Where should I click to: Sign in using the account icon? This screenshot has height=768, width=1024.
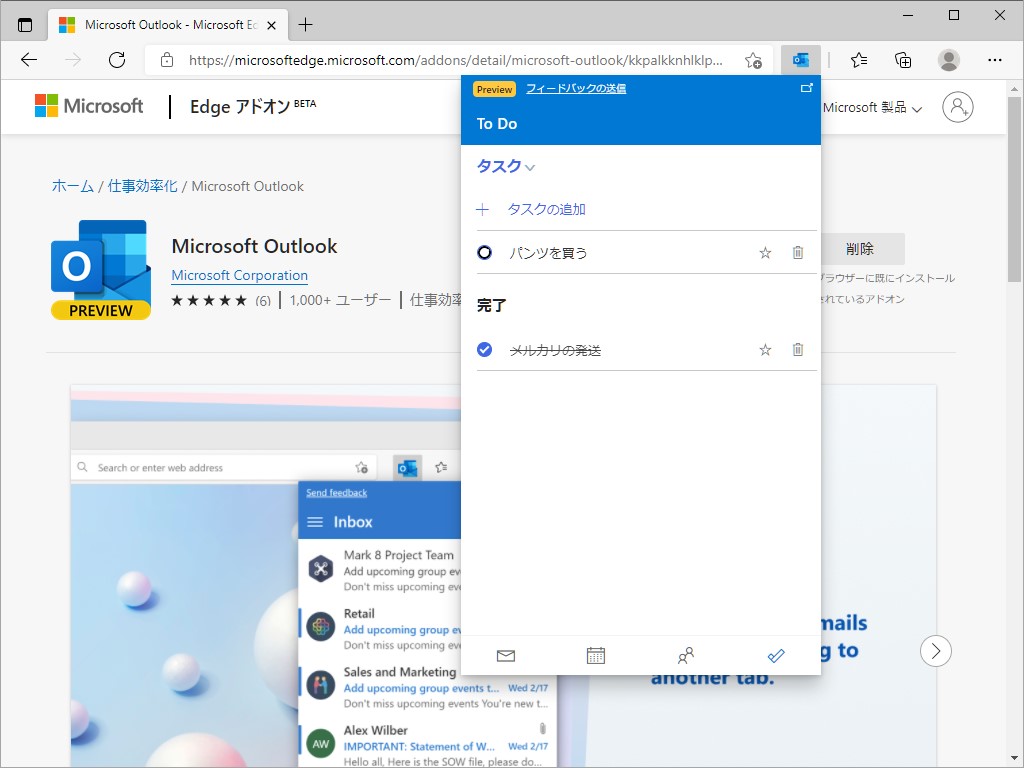(x=957, y=107)
